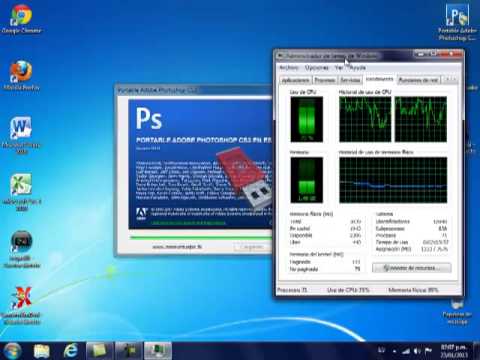
Task: Click the Monitor de recursos button
Action: coord(412,268)
